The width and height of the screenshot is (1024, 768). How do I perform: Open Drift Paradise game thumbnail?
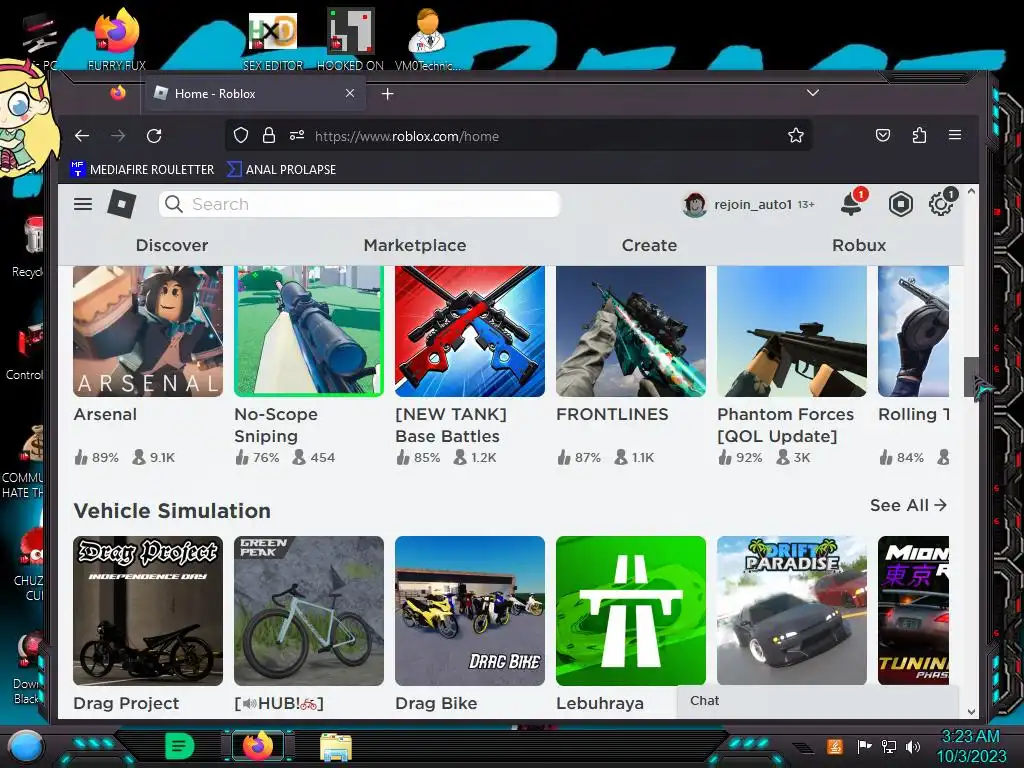[x=792, y=611]
